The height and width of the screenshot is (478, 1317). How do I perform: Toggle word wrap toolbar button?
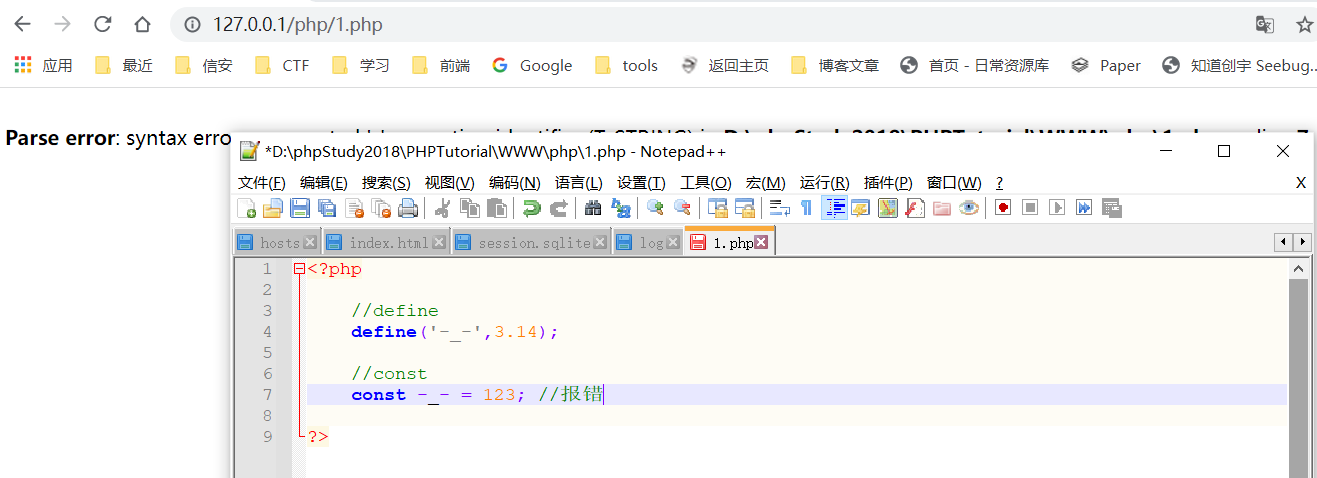coord(780,208)
